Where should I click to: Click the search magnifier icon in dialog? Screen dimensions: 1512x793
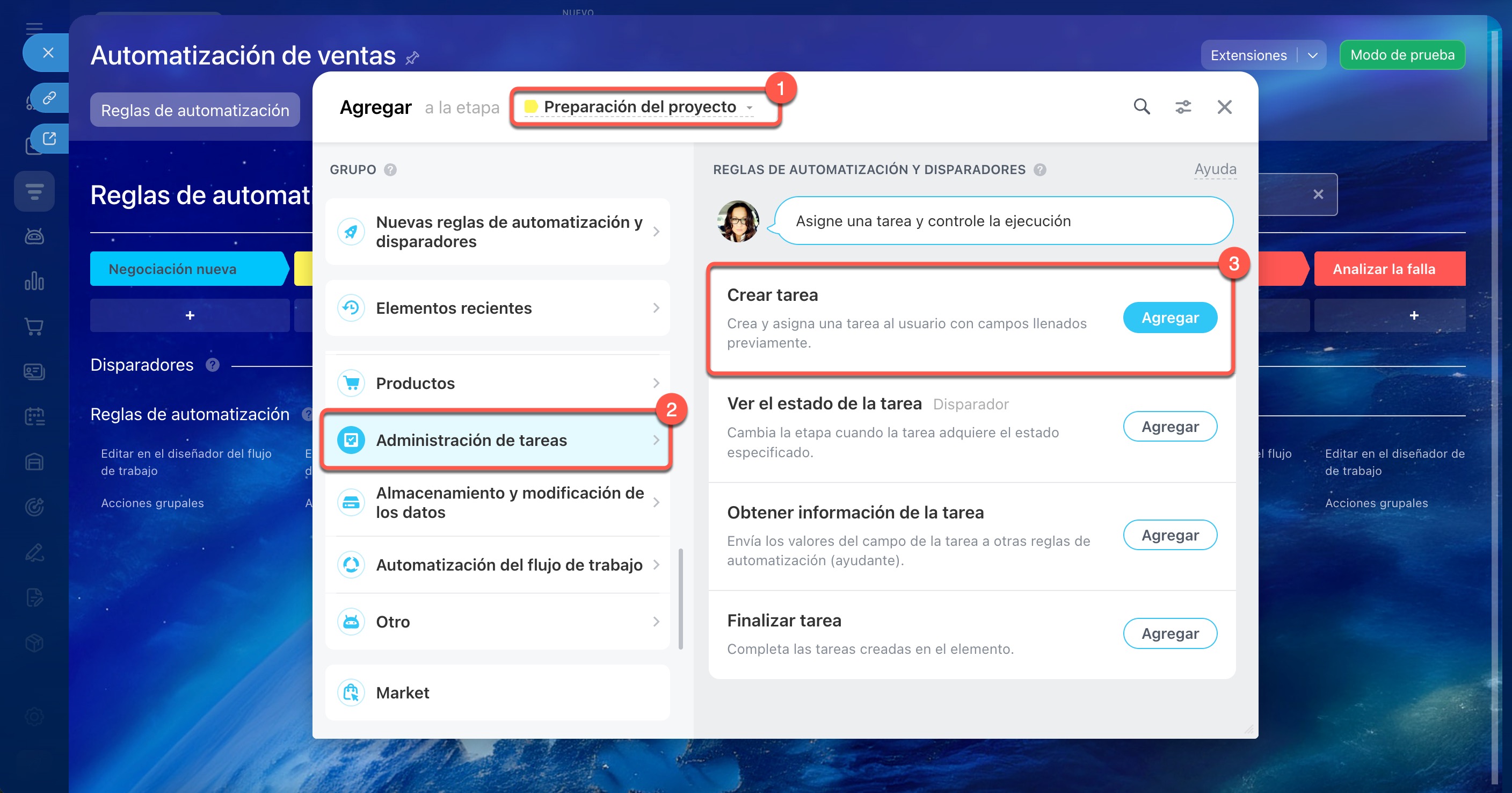coord(1141,107)
